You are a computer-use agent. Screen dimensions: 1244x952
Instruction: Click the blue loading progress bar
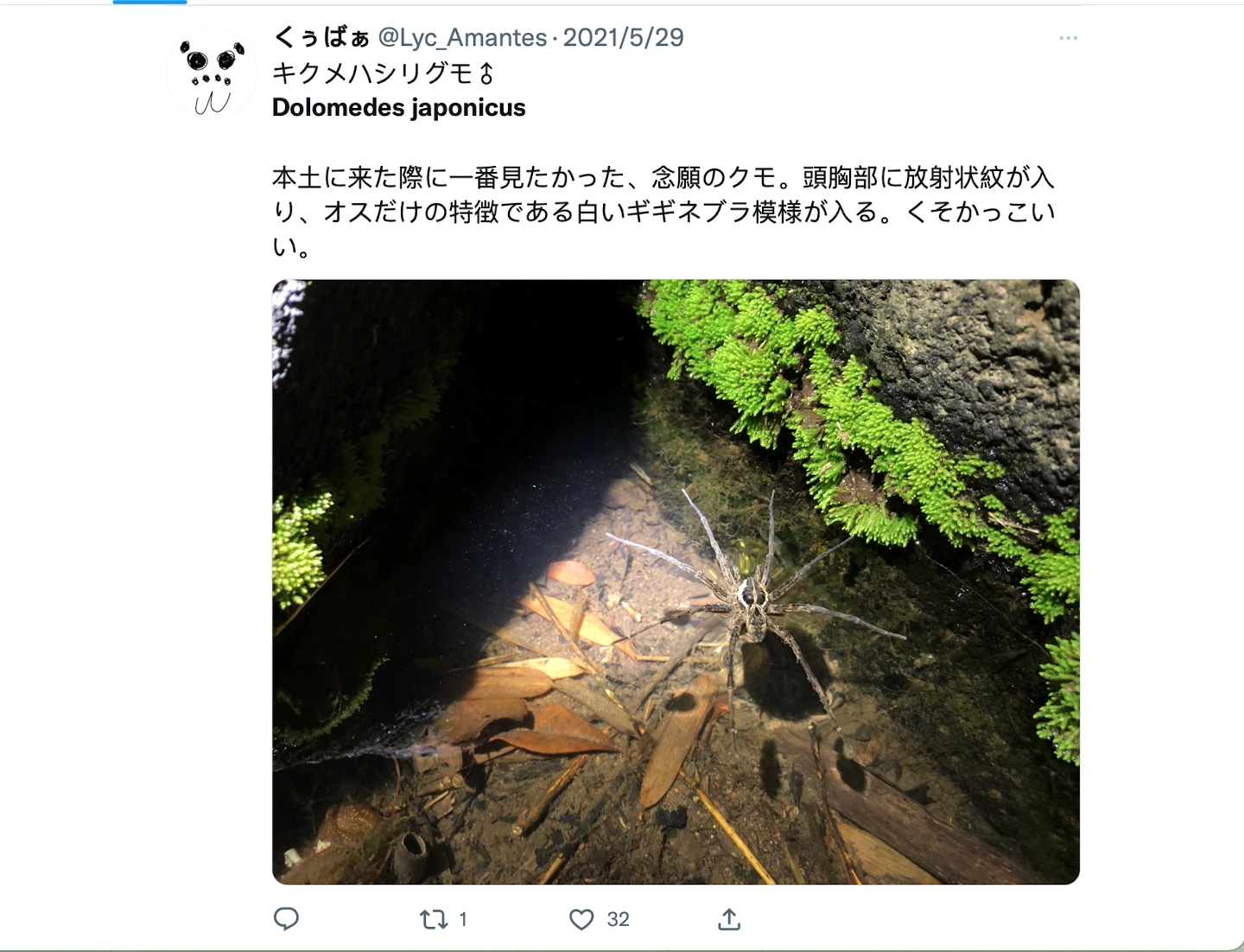tap(149, 2)
